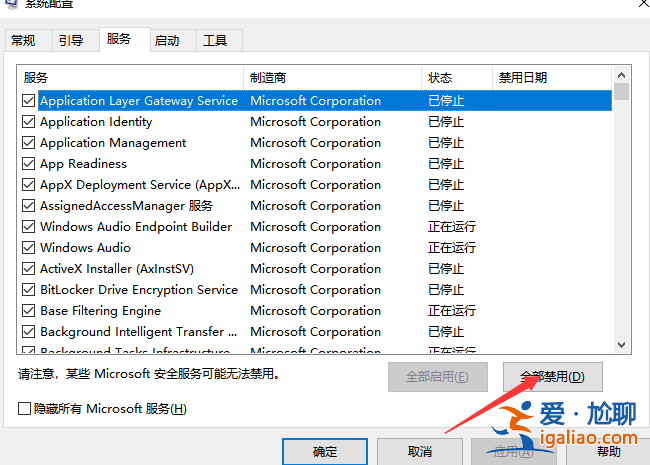
Task: Enable 隐藏所有 Microsoft 服务 checkbox
Action: coord(24,409)
